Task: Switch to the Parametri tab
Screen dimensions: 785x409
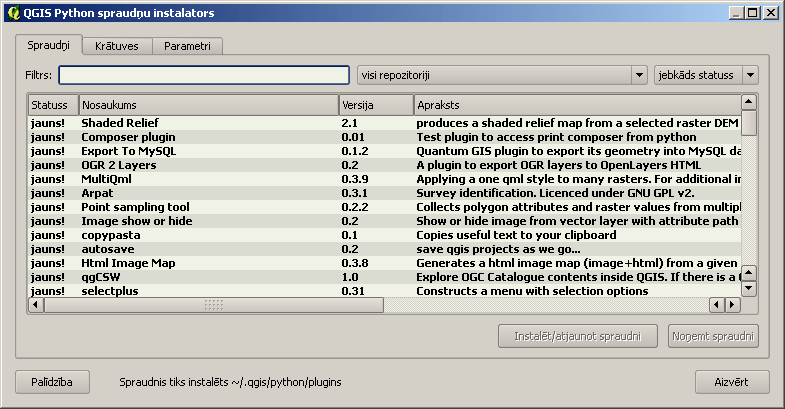Action: point(187,46)
